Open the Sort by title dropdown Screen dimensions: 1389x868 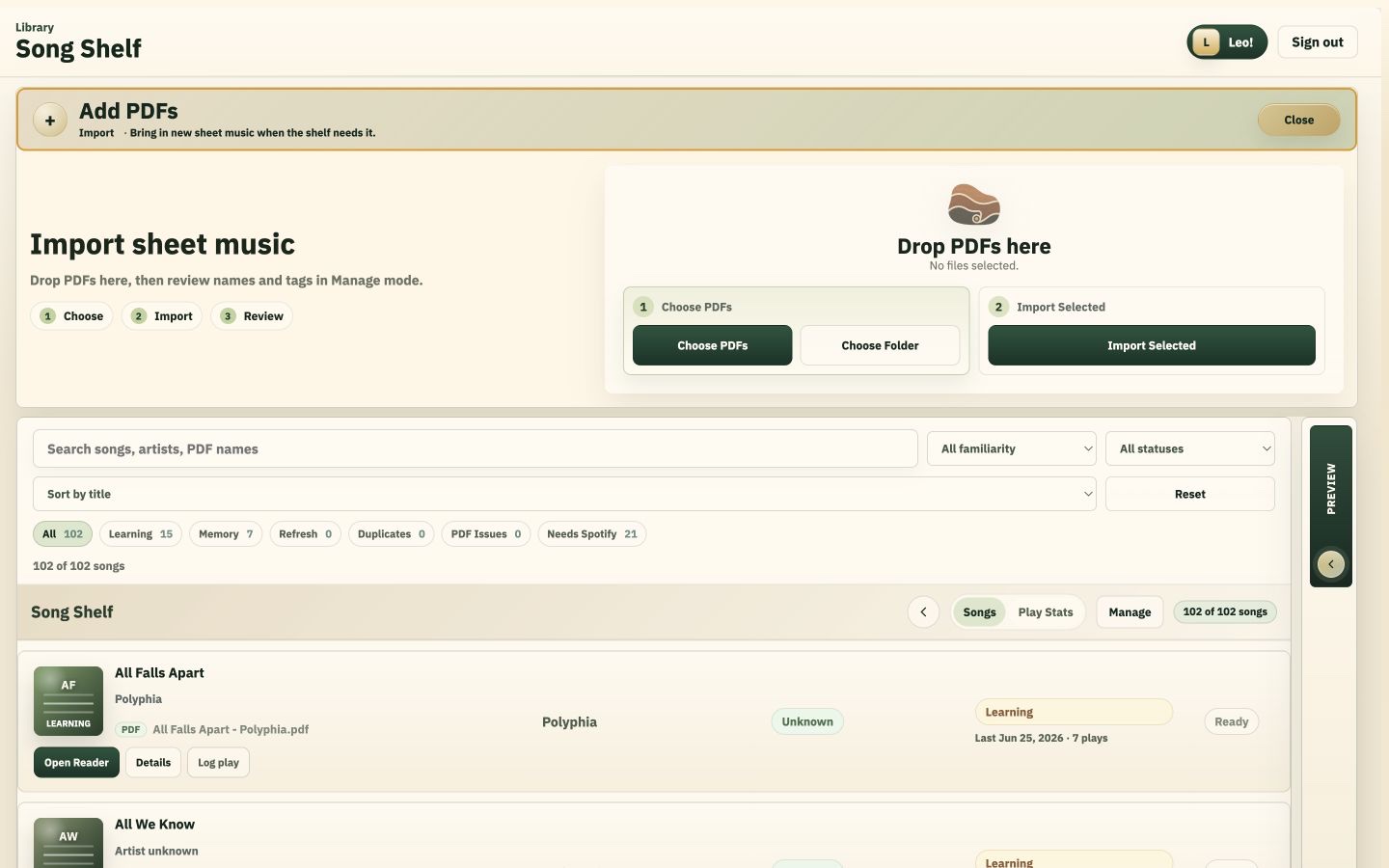(x=564, y=494)
